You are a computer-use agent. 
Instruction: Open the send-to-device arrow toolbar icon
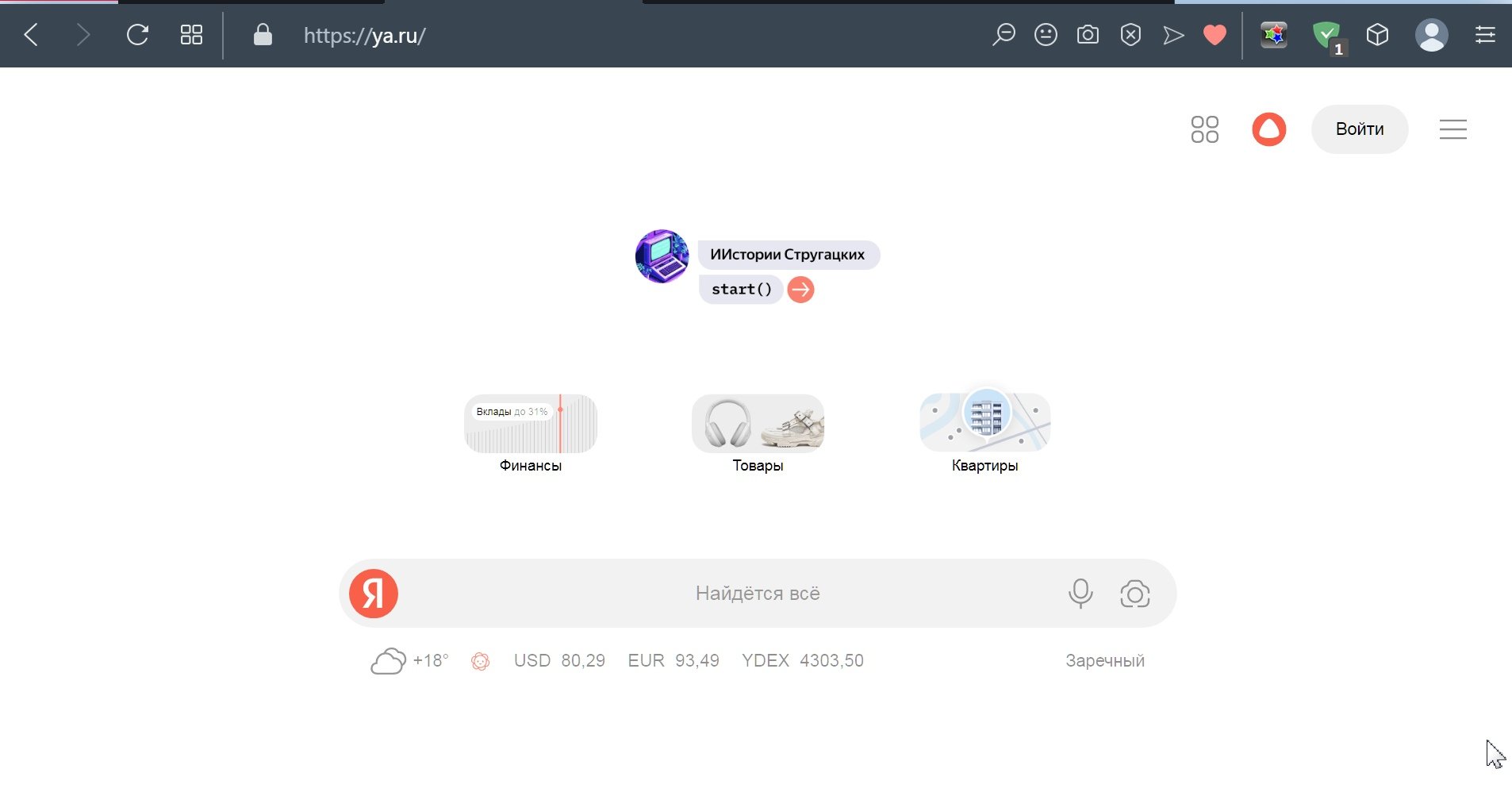pos(1173,35)
